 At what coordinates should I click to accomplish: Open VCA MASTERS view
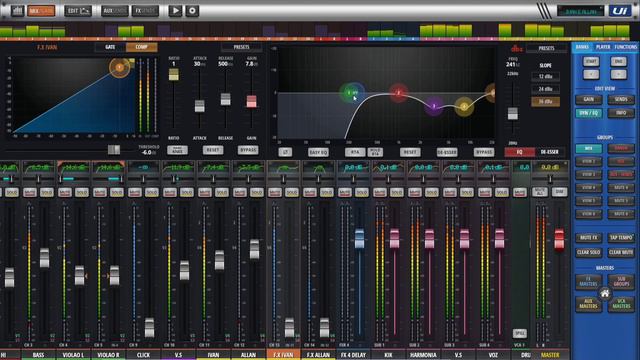tap(621, 304)
